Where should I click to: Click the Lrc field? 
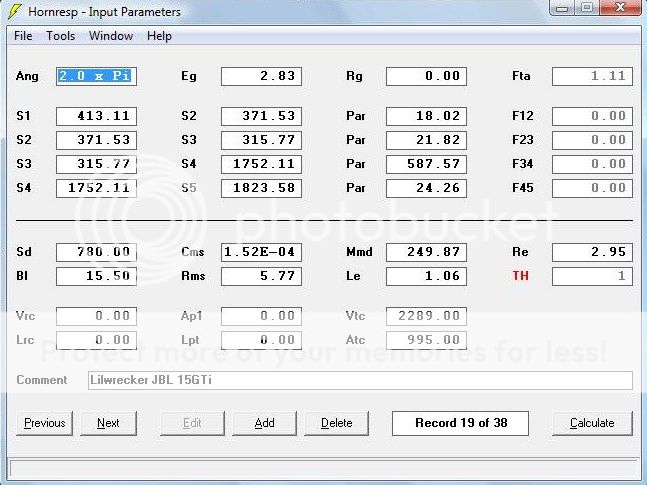pyautogui.click(x=96, y=340)
